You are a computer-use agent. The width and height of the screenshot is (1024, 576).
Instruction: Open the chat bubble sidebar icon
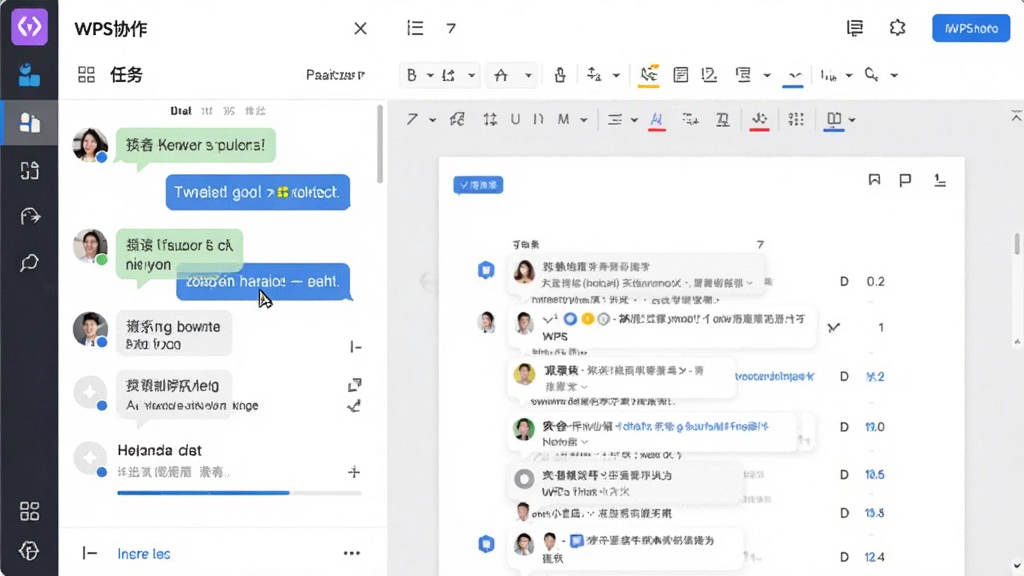point(29,263)
